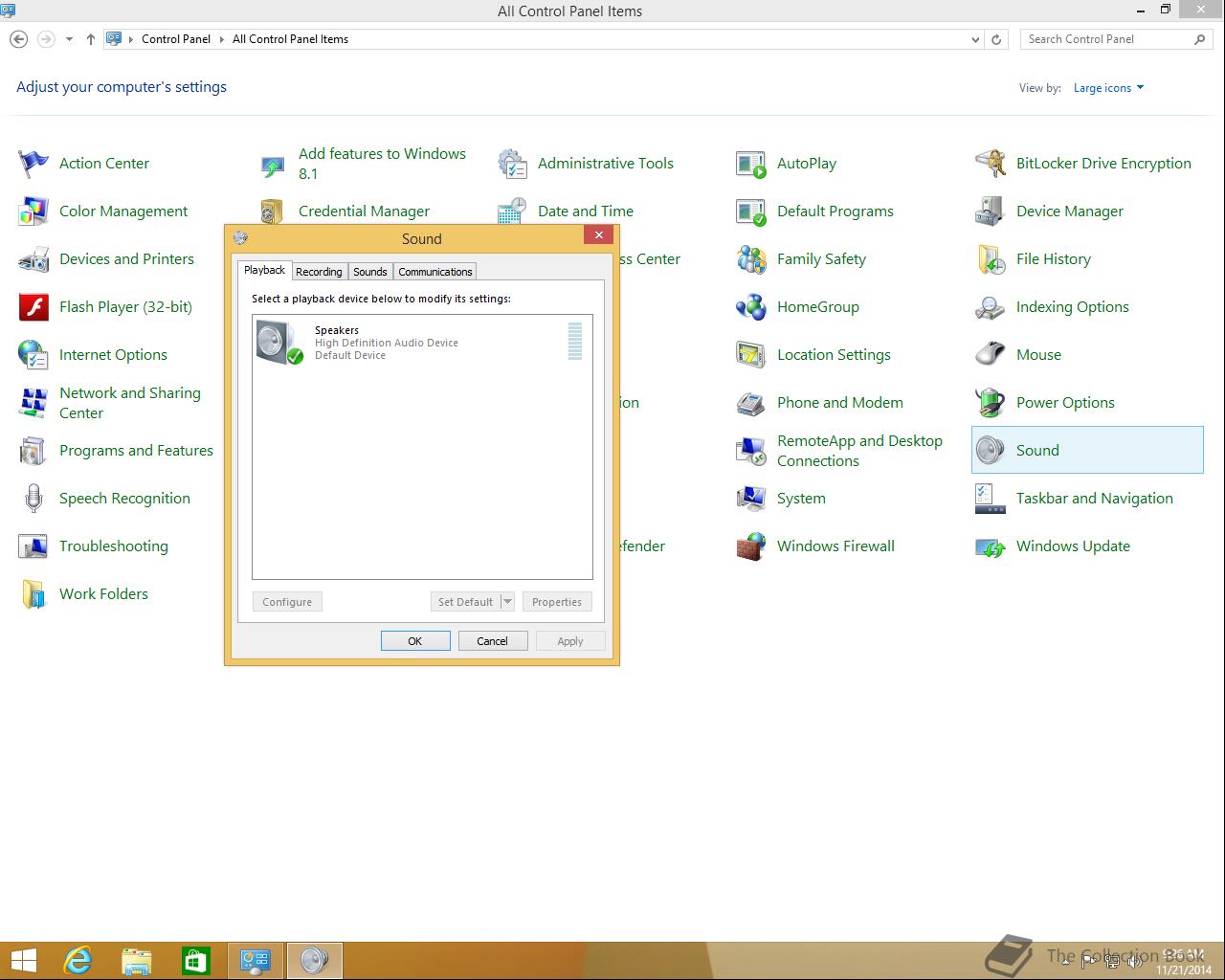Click the AutoPlay icon

pos(751,164)
